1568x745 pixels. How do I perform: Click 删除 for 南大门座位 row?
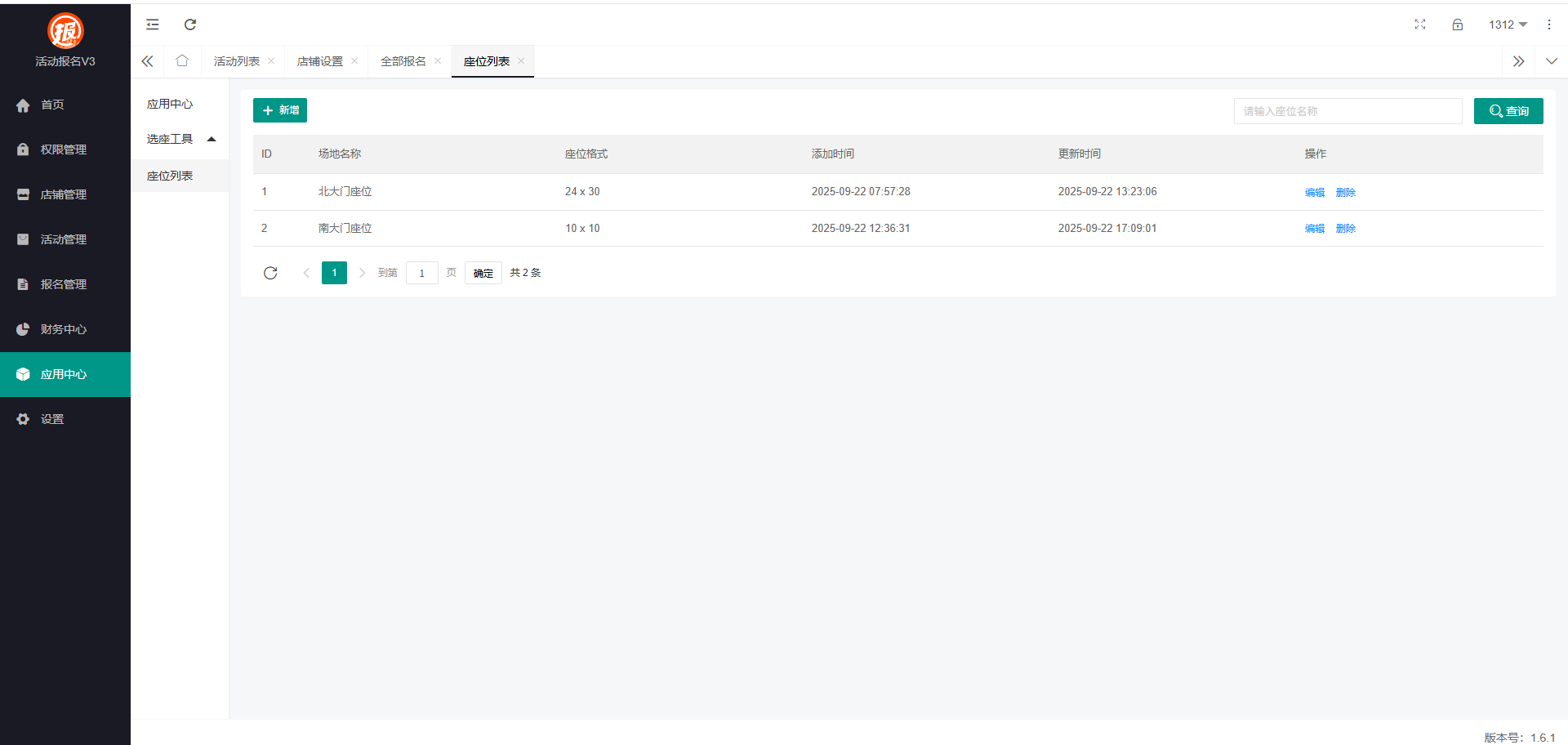1345,229
